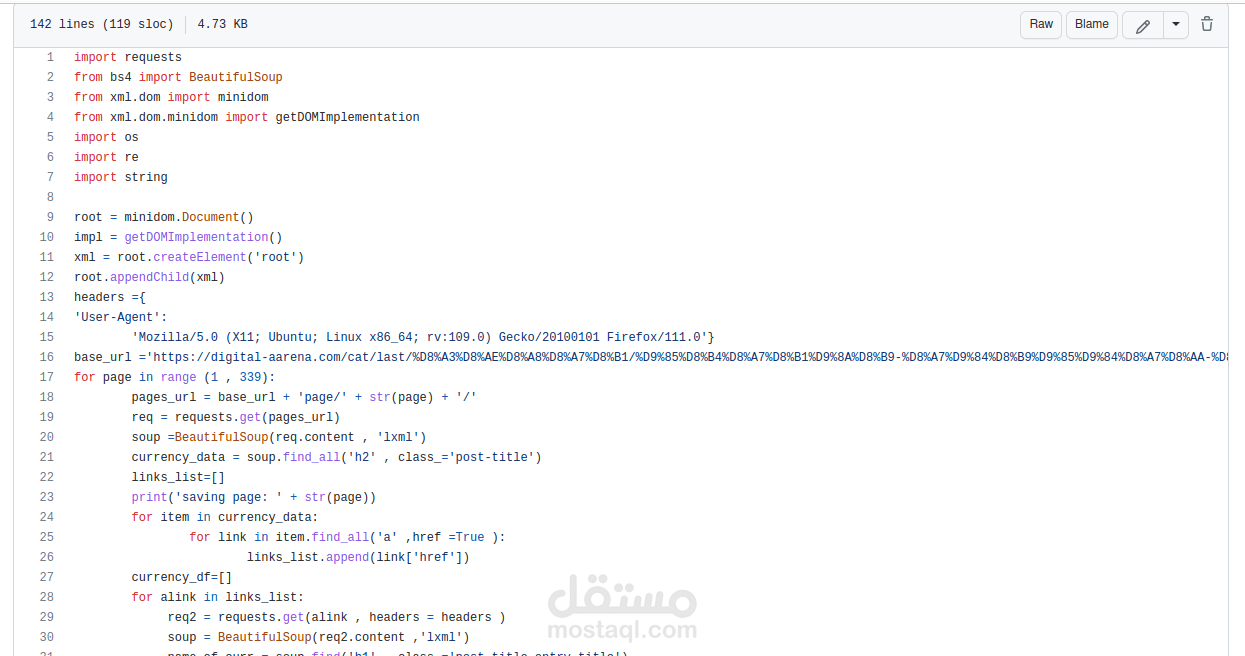Select line number 1

pos(50,57)
